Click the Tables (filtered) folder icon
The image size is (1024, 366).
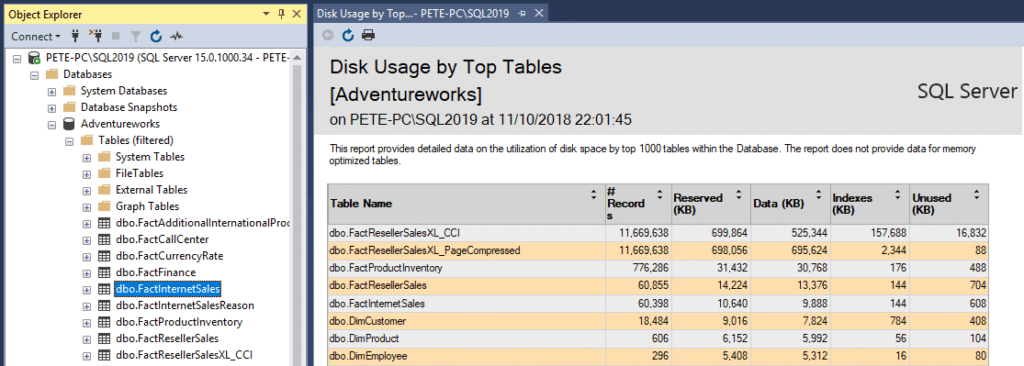(86, 140)
